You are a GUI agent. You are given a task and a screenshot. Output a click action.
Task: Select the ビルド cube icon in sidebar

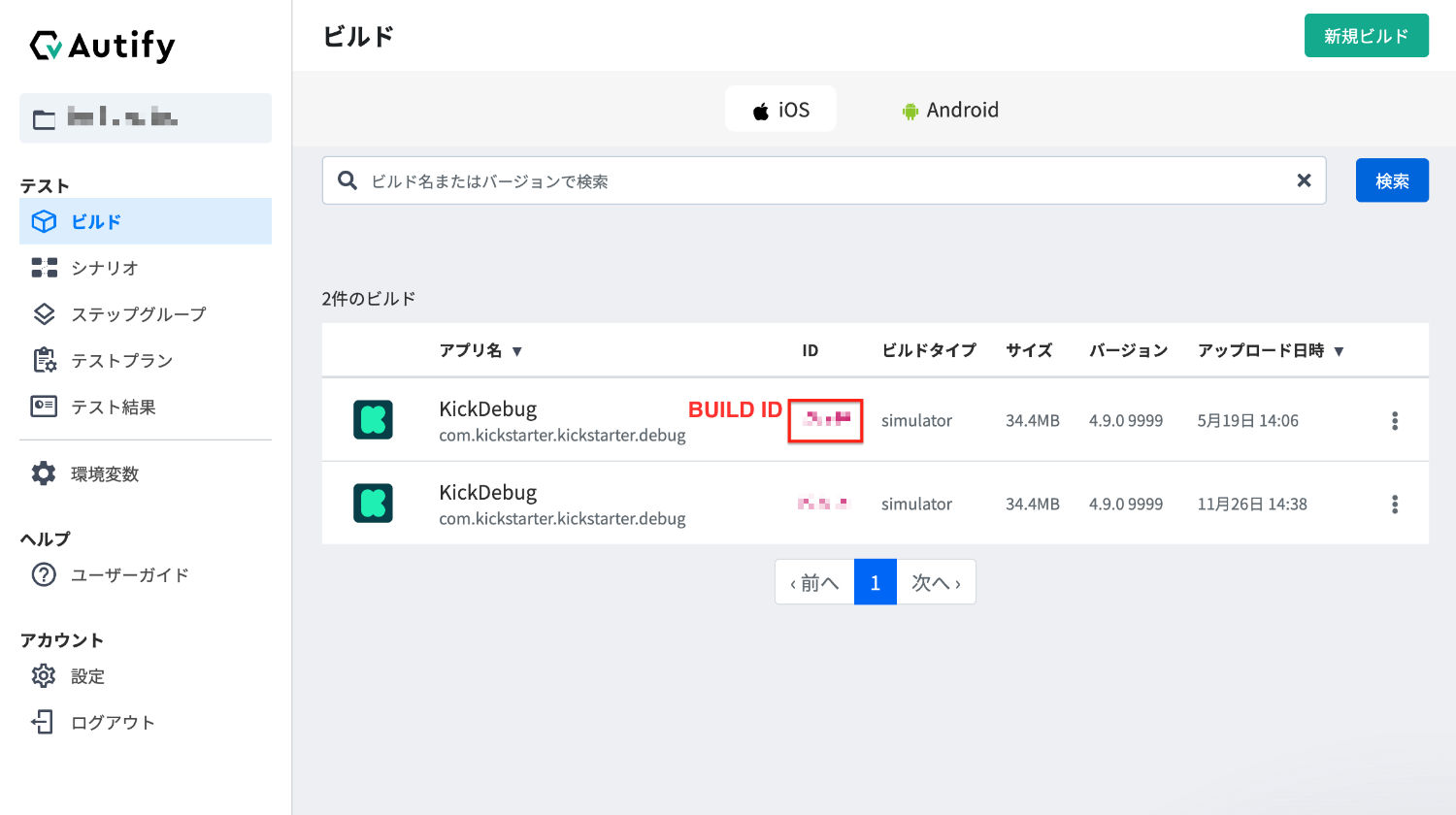pyautogui.click(x=44, y=221)
